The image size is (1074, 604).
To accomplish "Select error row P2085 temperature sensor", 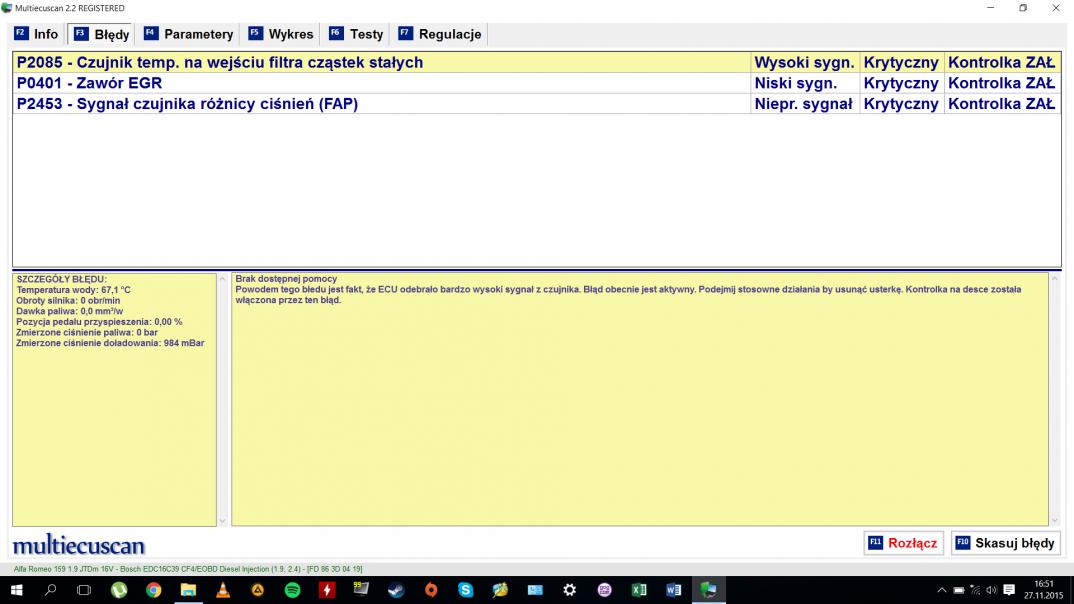I will click(536, 62).
